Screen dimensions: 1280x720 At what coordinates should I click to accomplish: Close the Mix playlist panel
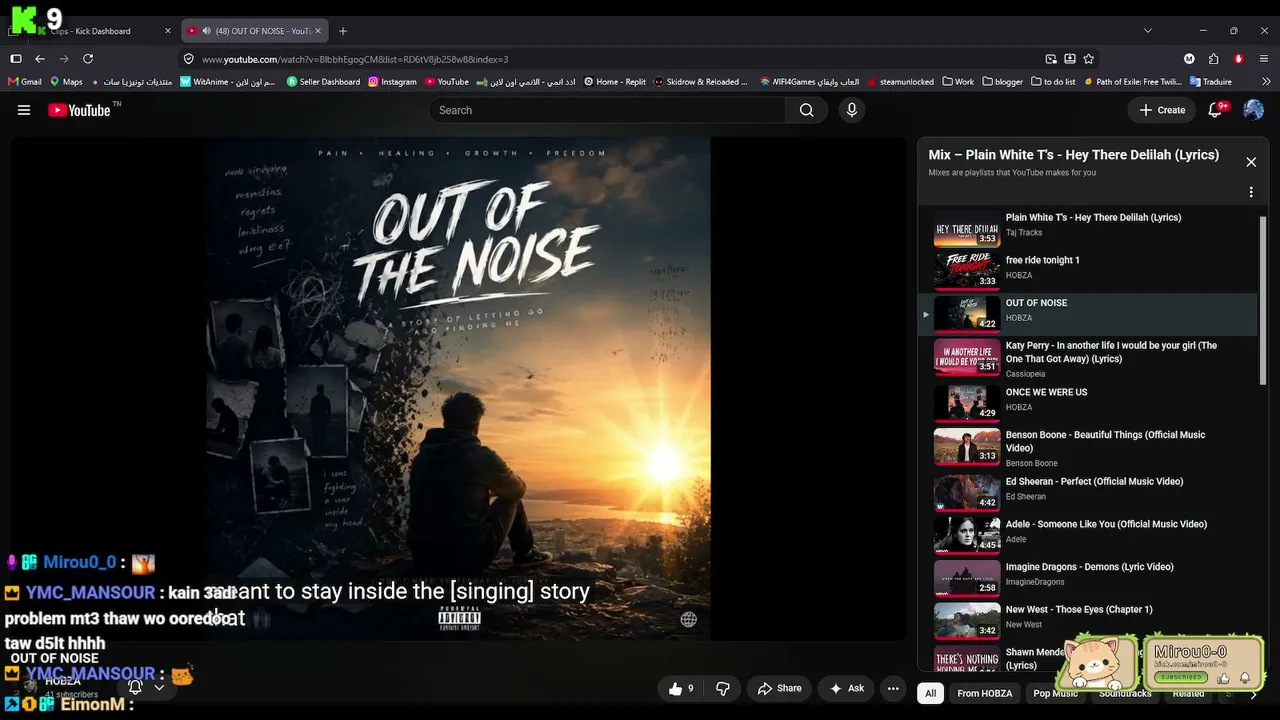[x=1250, y=162]
